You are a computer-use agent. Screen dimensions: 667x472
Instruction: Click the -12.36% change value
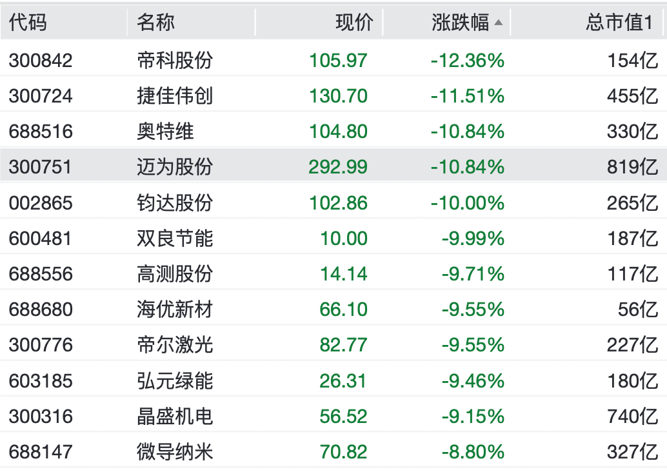(468, 61)
